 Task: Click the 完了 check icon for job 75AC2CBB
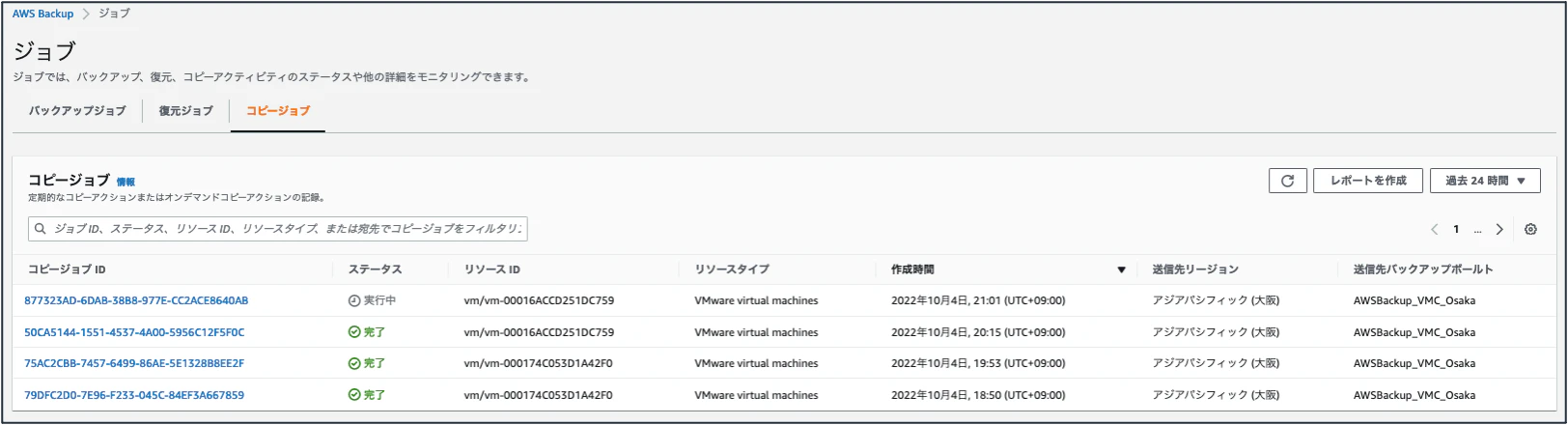354,363
